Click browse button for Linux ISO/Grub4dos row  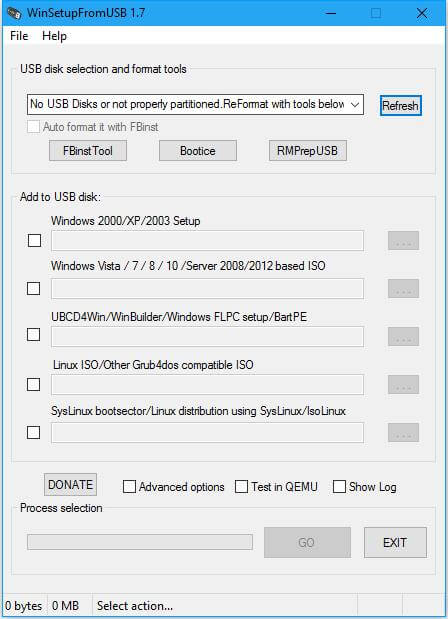click(403, 385)
